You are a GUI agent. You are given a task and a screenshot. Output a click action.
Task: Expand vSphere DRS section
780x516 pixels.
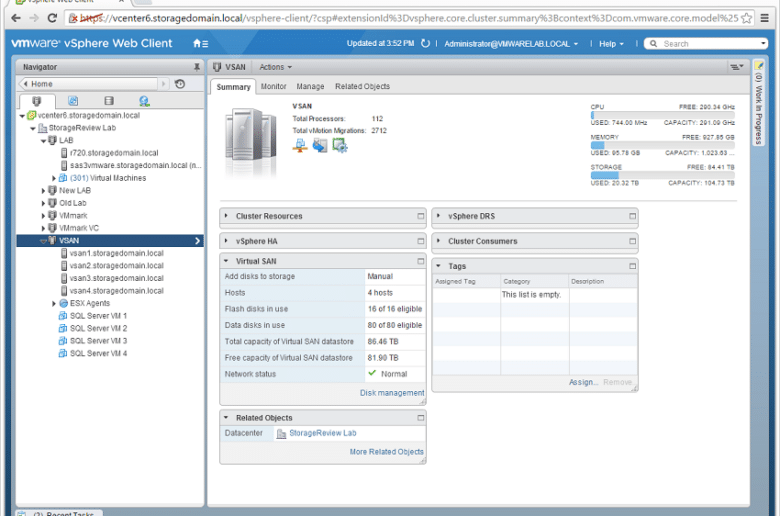click(438, 216)
